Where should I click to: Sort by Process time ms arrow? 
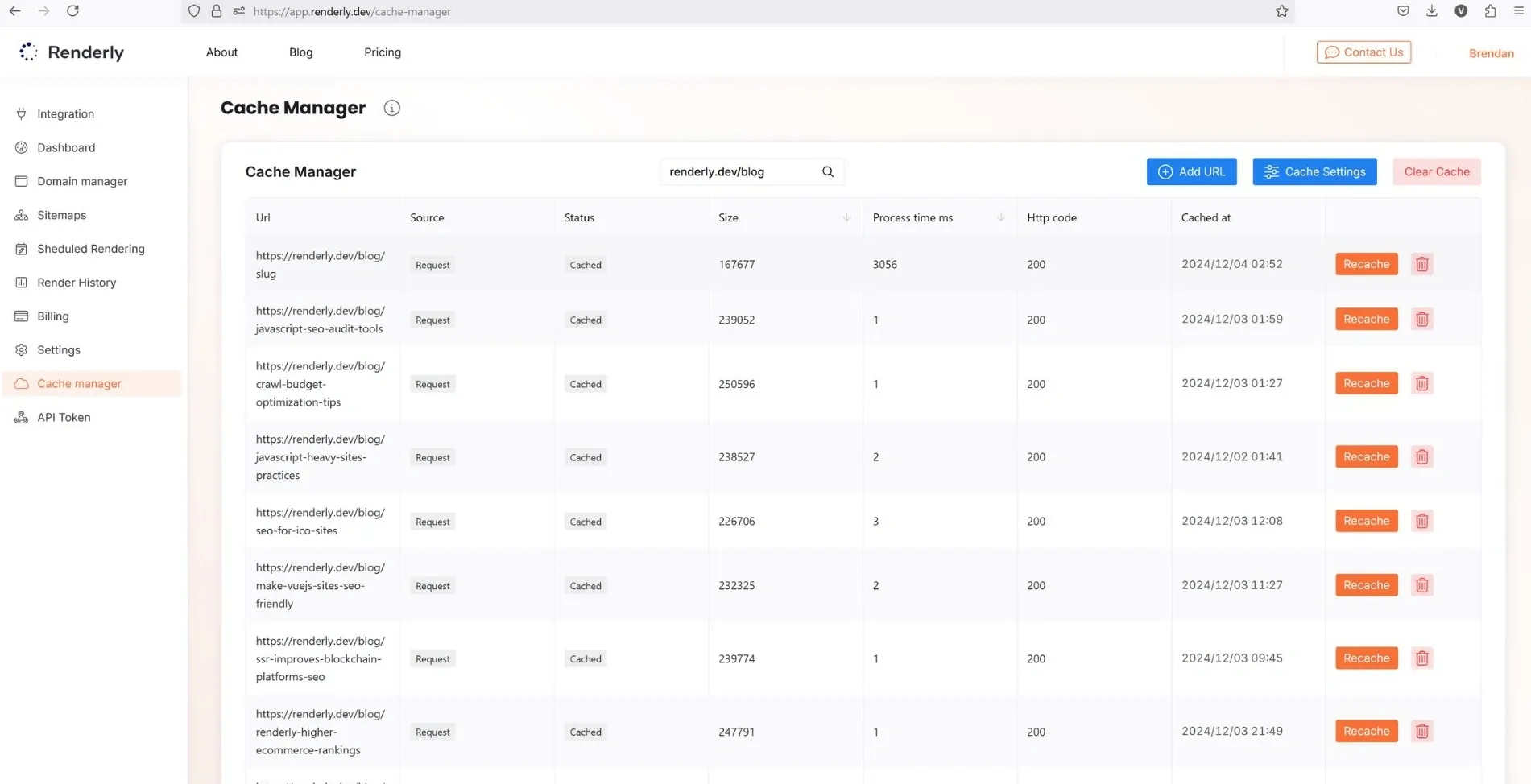coord(1000,217)
